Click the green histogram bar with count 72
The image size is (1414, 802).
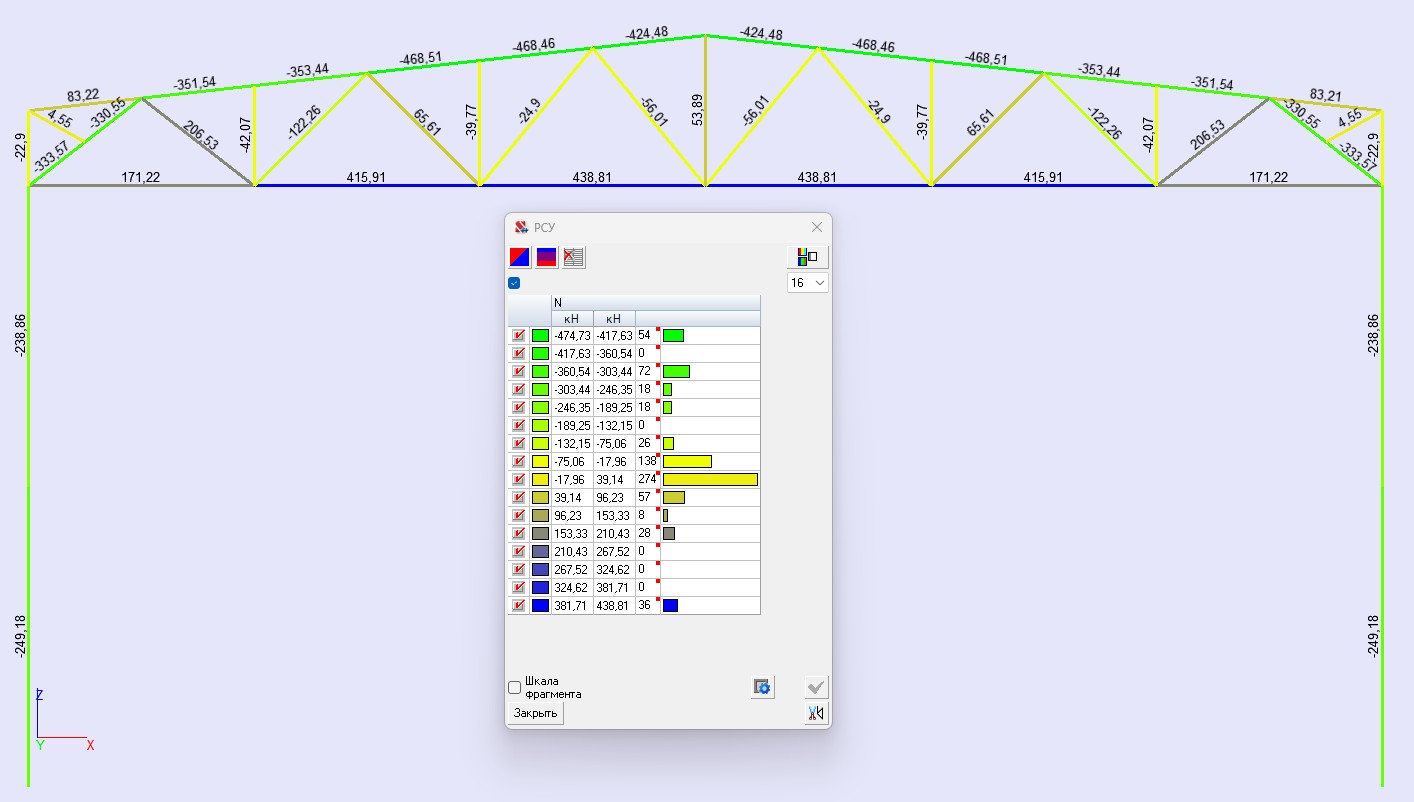point(676,372)
